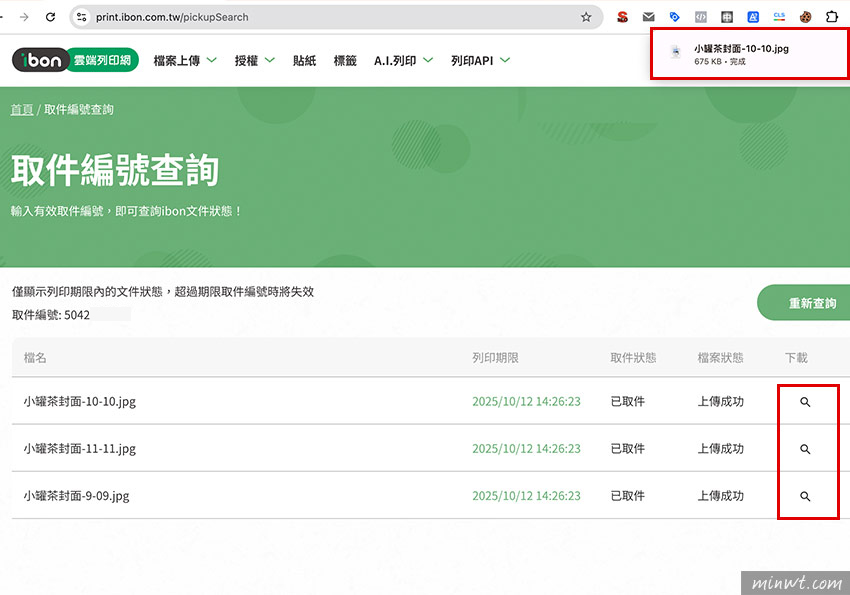Click the cookie extension icon
The image size is (850, 595).
pos(805,17)
